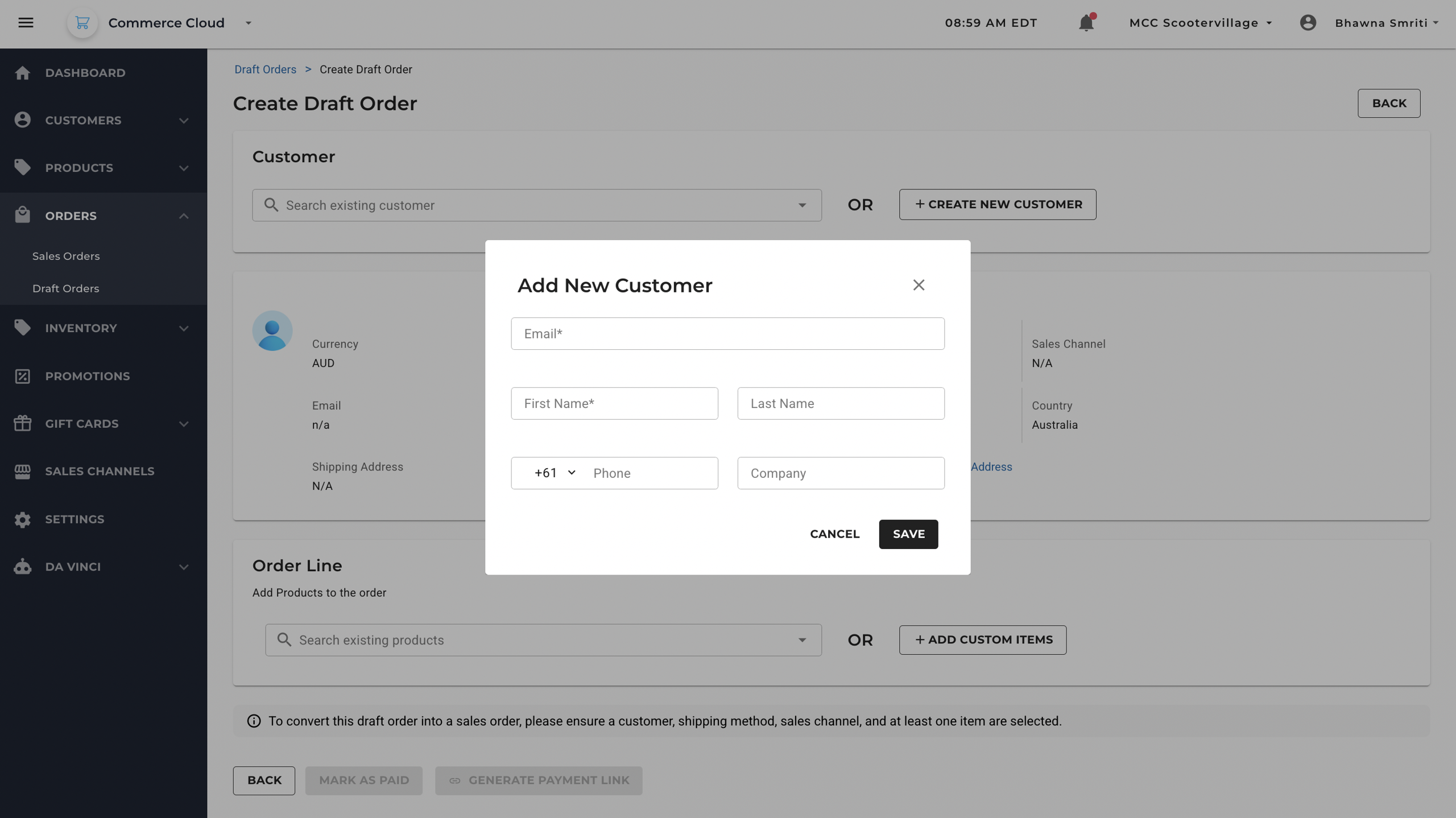Screen dimensions: 1456x818
Task: Click the Dashboard home icon
Action: pyautogui.click(x=23, y=73)
